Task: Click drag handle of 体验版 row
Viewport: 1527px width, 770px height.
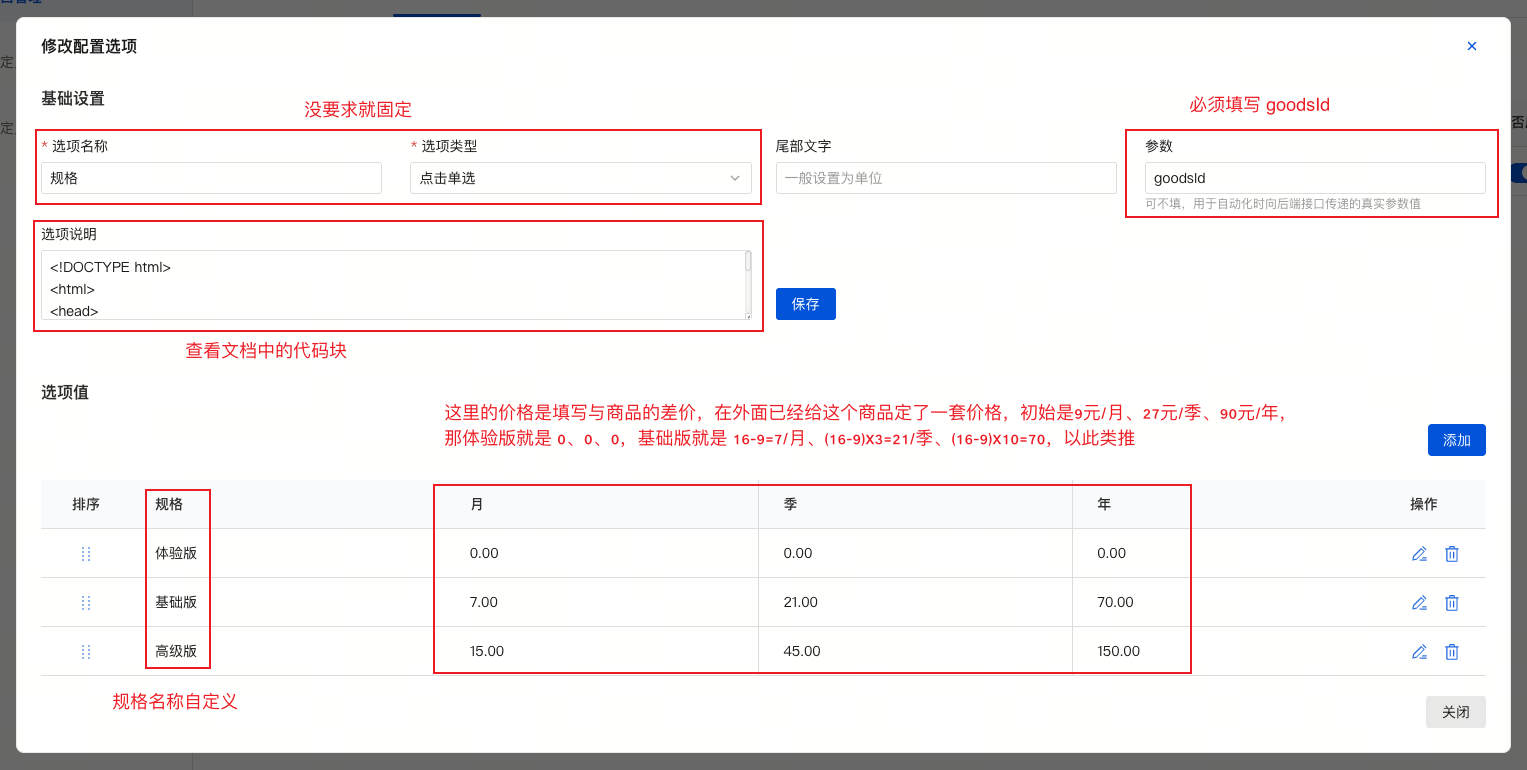Action: [x=86, y=554]
